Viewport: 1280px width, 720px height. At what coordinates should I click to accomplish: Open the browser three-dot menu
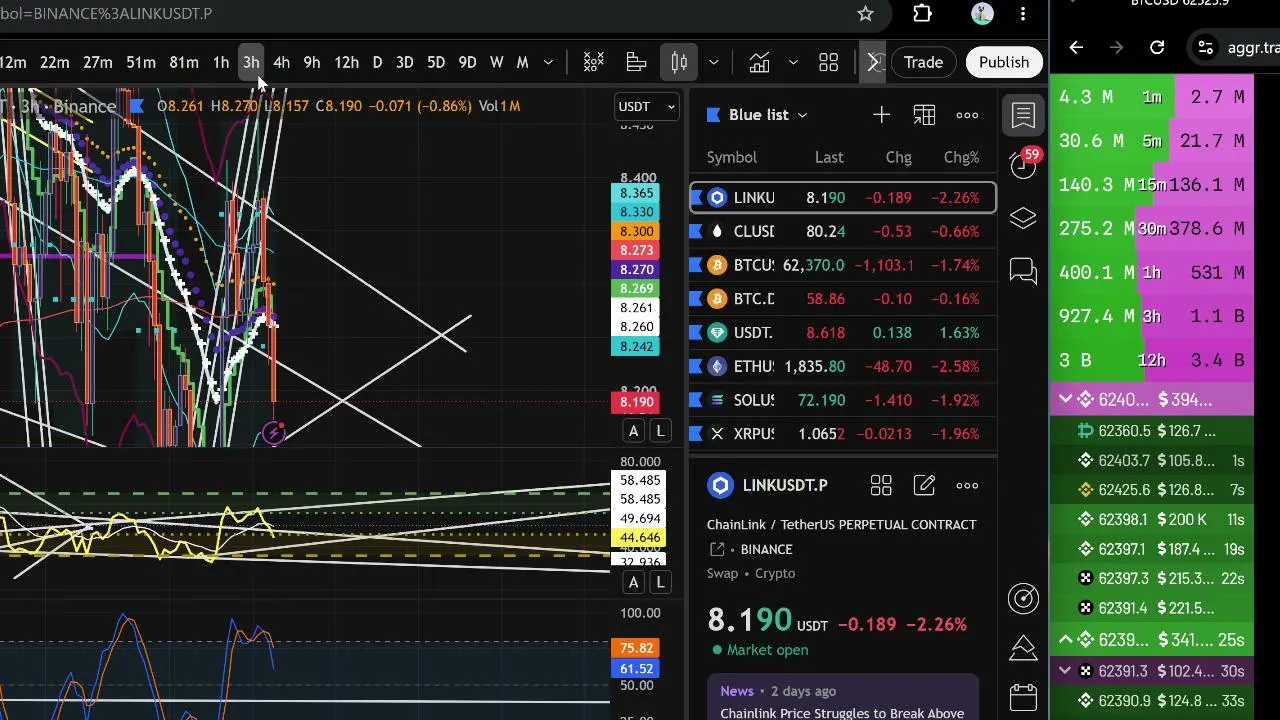[1023, 14]
